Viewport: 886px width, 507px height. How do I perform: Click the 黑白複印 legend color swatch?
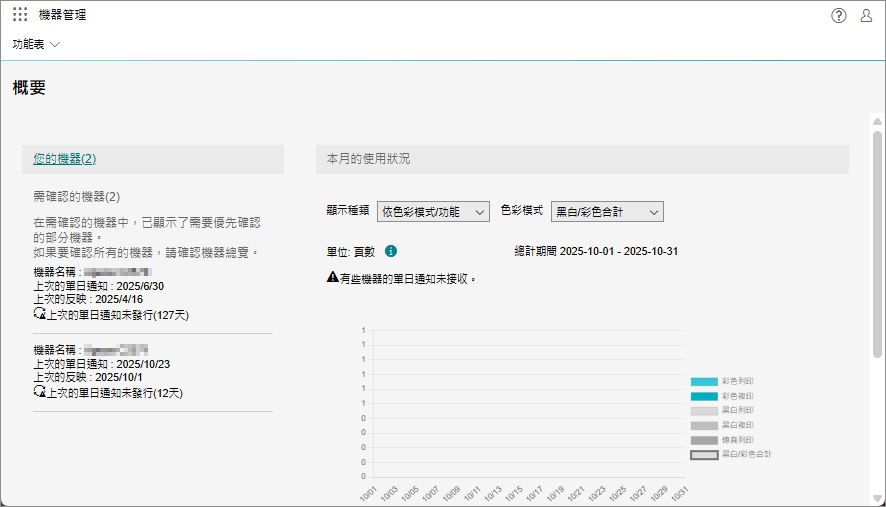(x=704, y=426)
